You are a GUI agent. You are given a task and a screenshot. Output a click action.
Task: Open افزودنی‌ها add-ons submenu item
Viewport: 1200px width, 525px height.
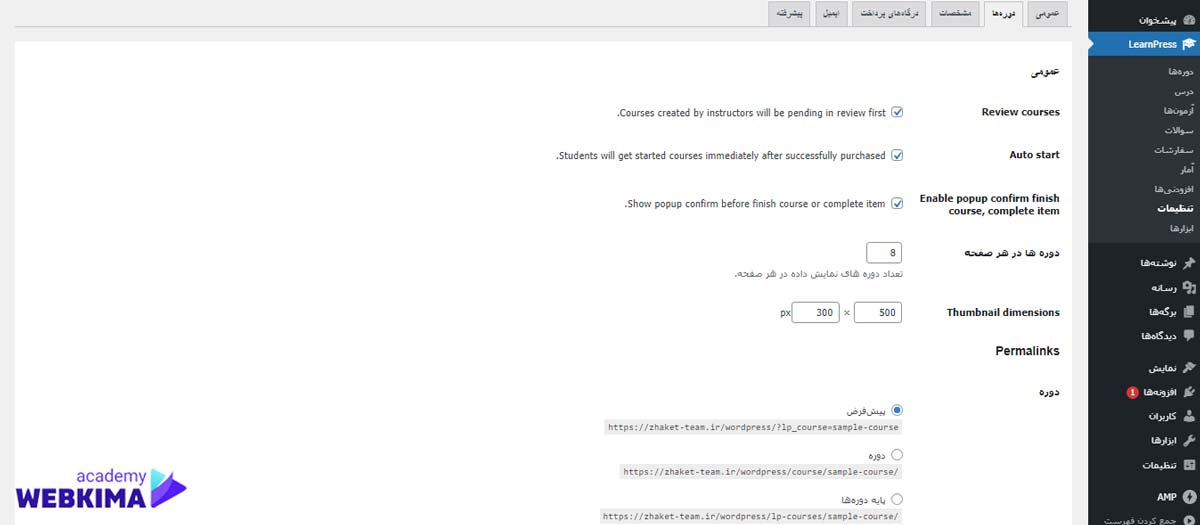coord(1175,188)
